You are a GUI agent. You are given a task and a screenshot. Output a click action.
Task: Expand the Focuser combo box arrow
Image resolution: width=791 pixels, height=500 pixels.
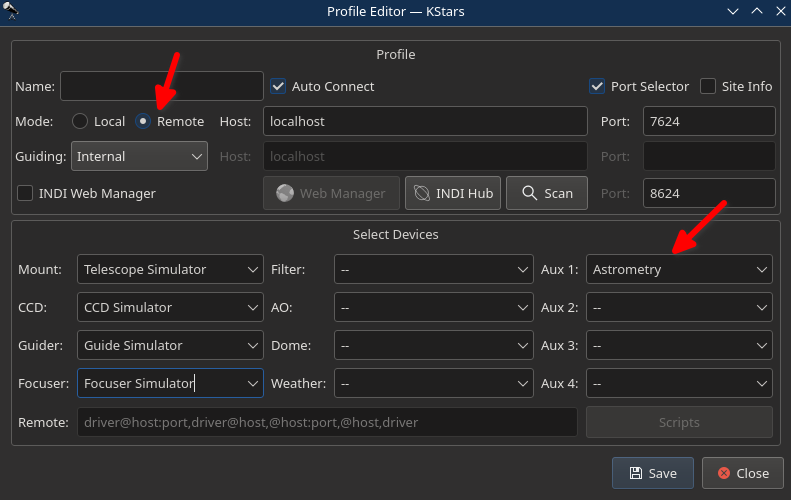253,383
